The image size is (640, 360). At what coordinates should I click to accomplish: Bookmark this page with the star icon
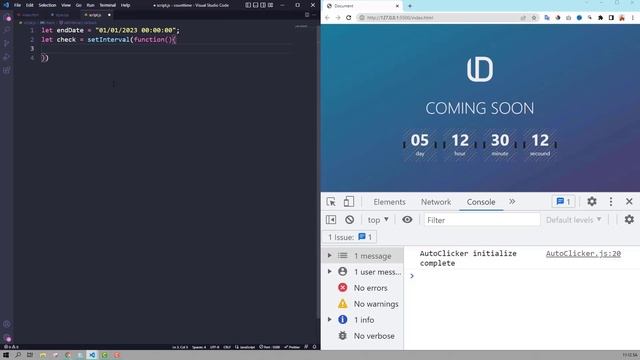(533, 18)
